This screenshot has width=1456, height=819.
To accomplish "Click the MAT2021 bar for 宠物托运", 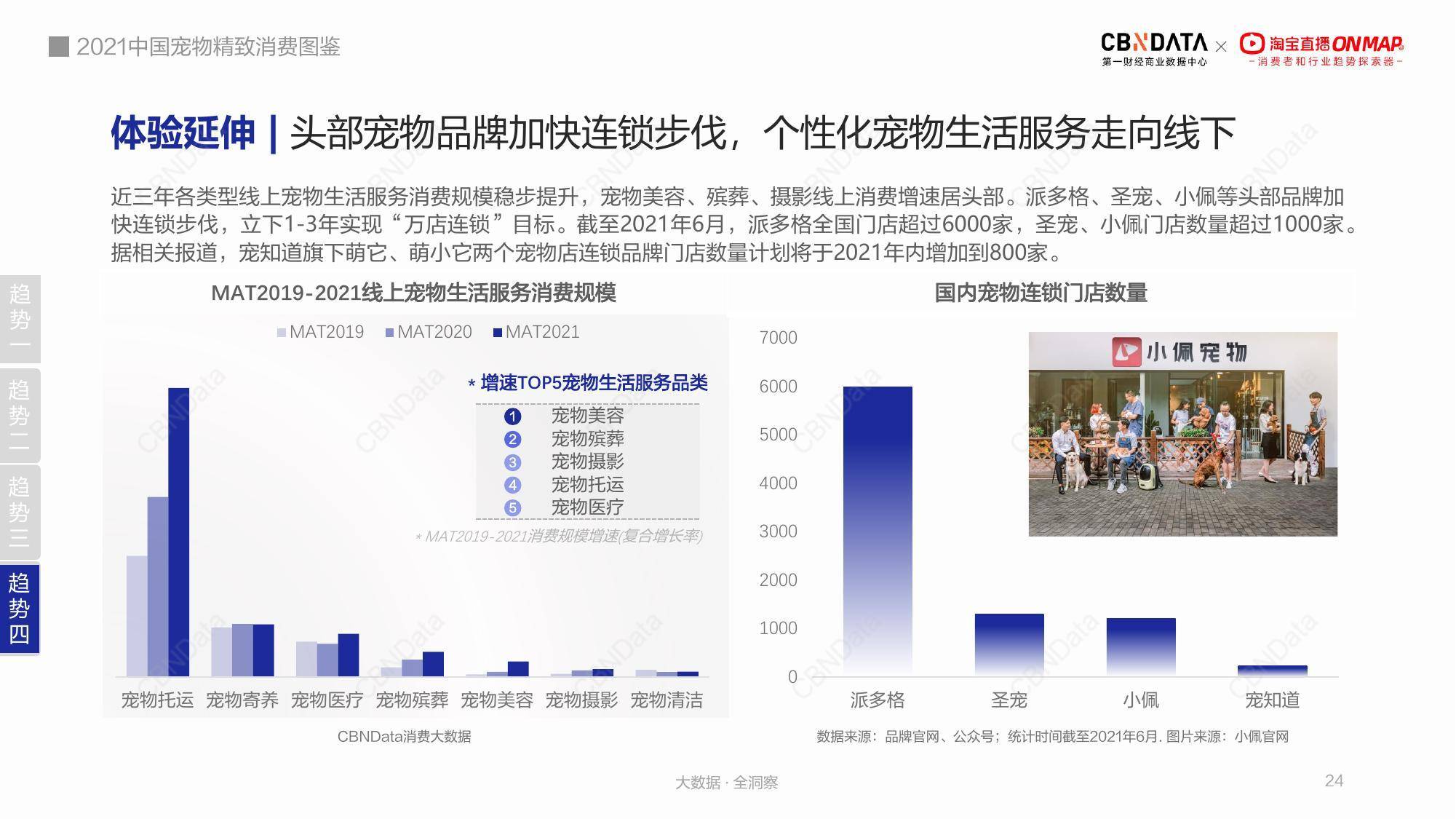I will [179, 531].
